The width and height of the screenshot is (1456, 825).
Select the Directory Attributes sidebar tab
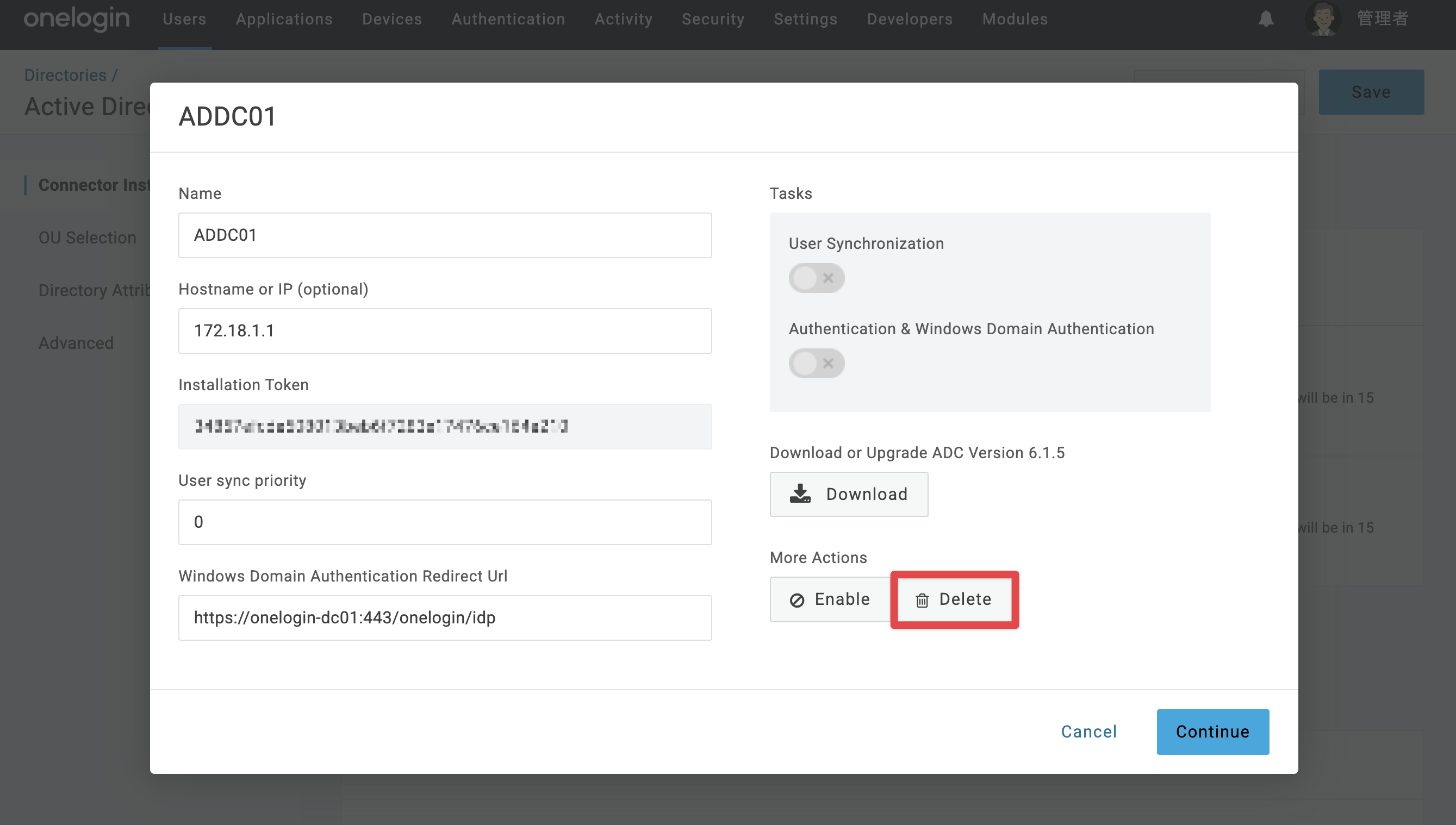94,290
